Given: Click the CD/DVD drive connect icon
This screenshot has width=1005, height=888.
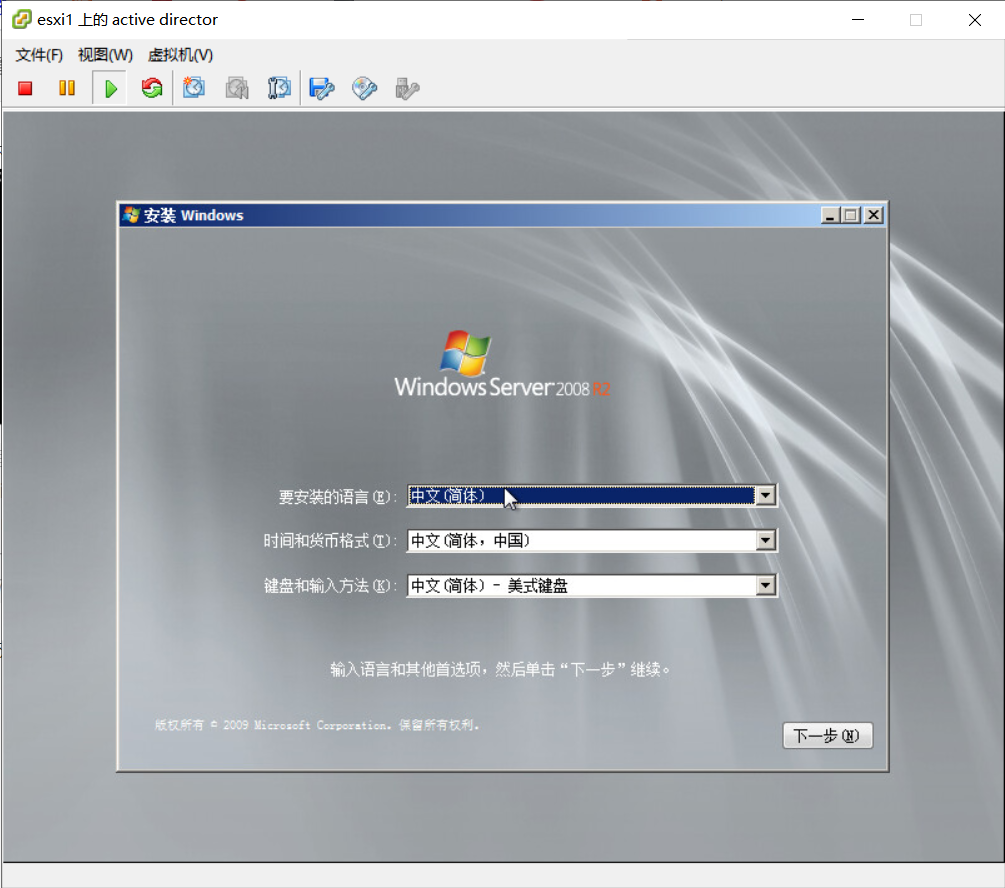Looking at the screenshot, I should click(364, 88).
